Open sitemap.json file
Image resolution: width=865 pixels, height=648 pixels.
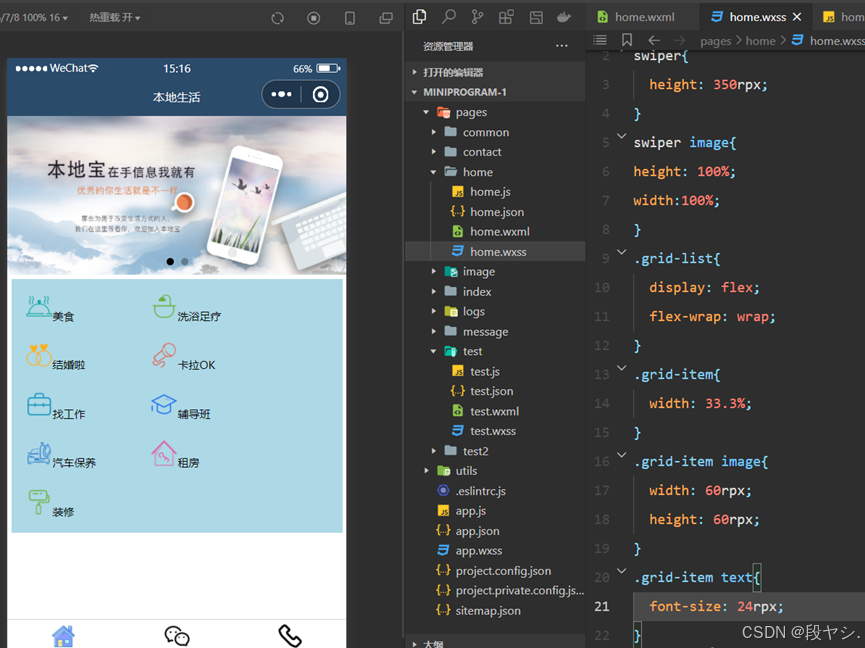point(488,610)
